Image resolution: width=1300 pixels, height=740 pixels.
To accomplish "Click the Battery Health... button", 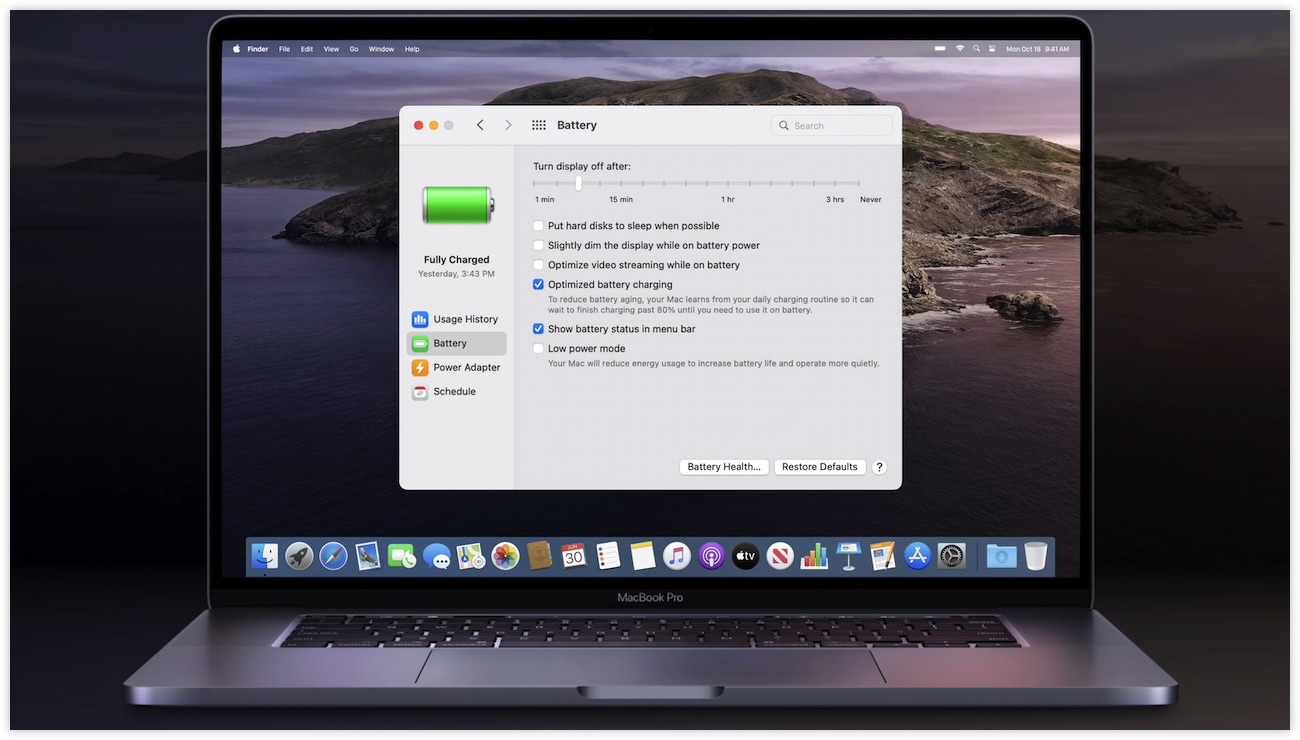I will (724, 467).
